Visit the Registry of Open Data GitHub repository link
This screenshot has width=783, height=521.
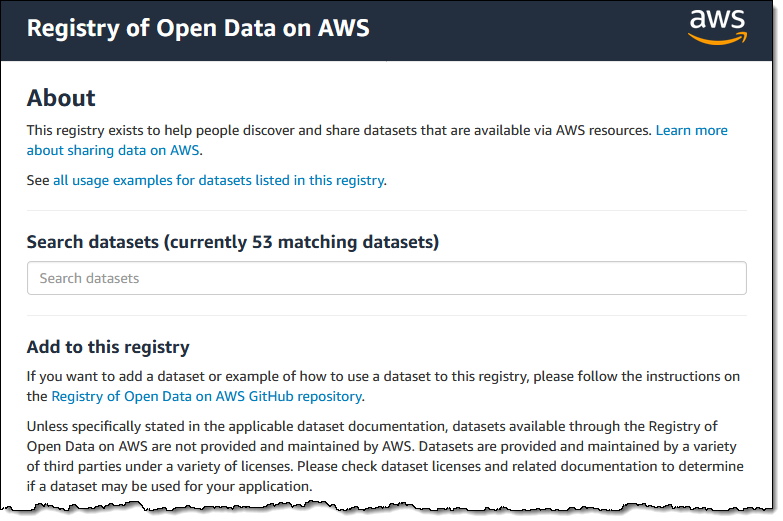click(x=206, y=397)
